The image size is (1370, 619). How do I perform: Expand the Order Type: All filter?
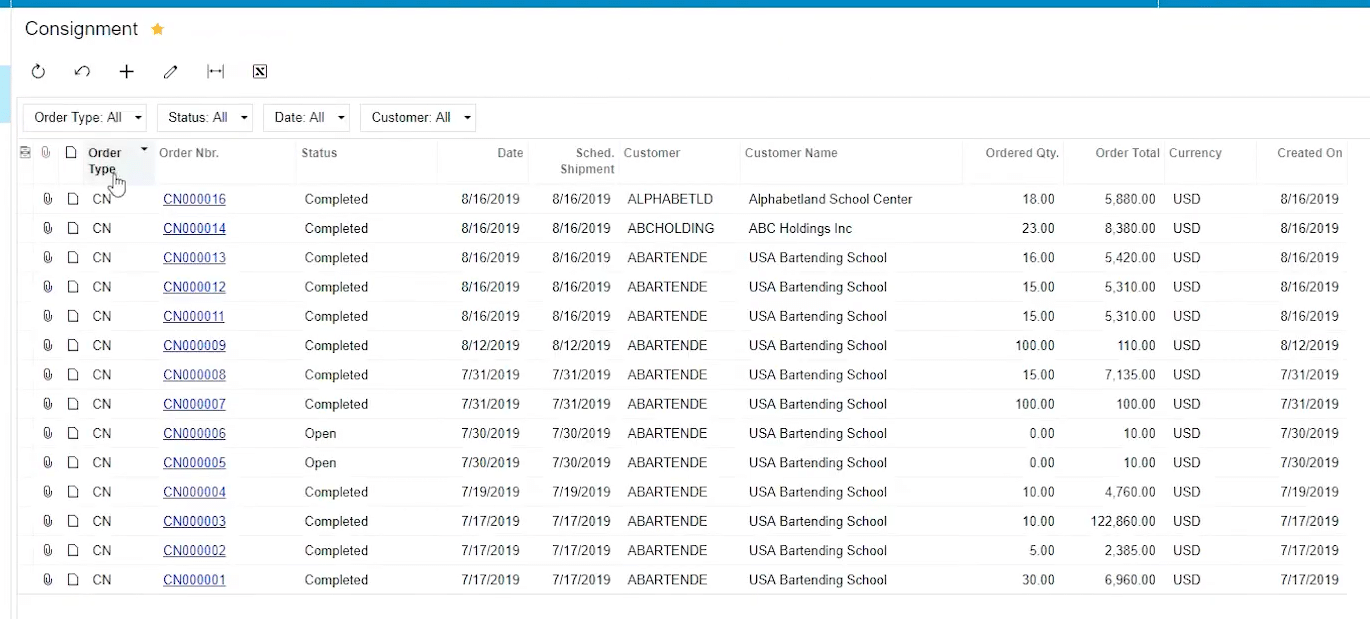[x=85, y=117]
